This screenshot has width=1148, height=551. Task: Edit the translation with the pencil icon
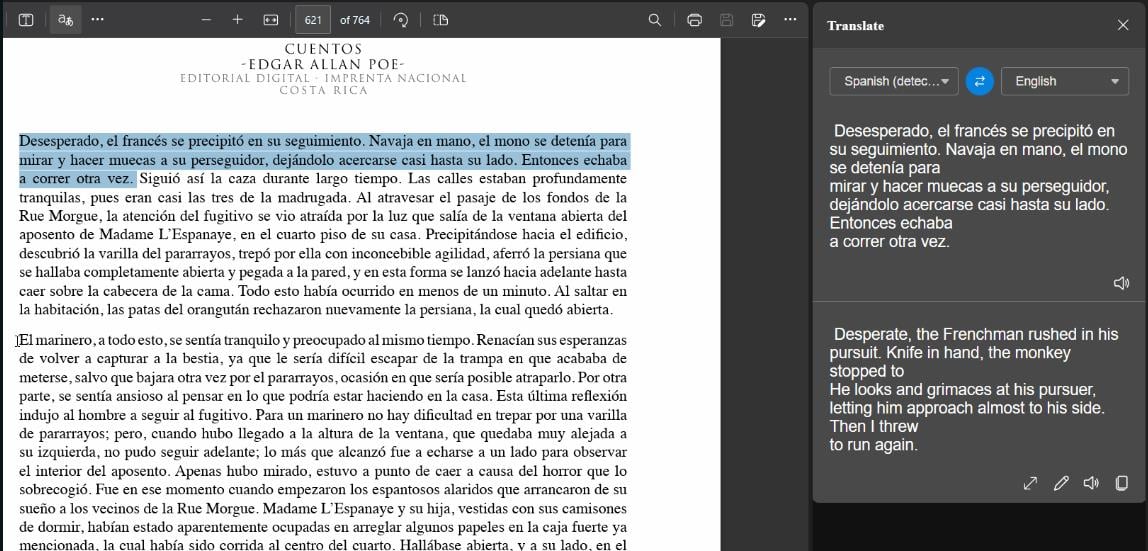[1061, 483]
